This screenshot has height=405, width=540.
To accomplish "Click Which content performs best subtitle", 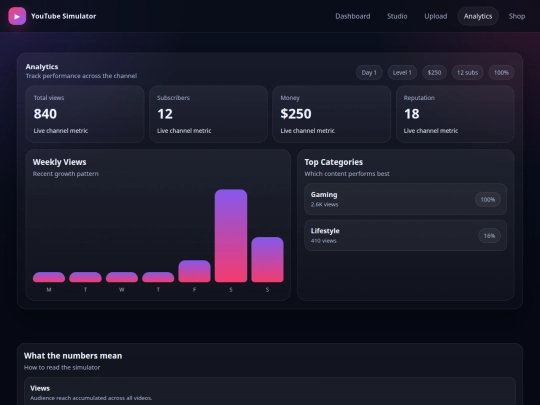I will (x=347, y=174).
